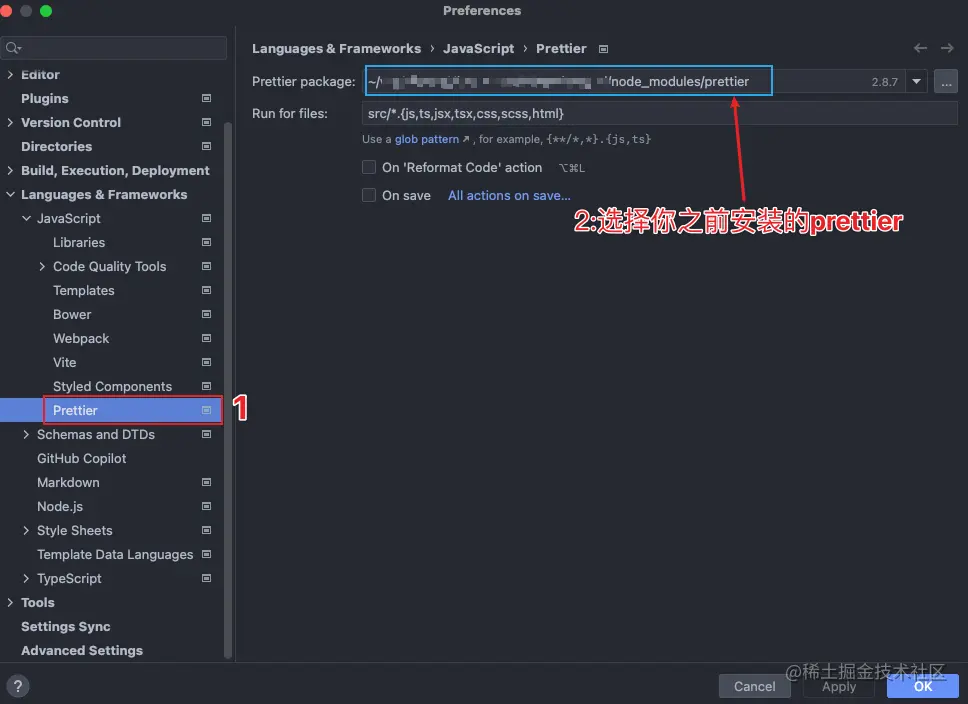Expand the Code Quality Tools node

pyautogui.click(x=42, y=266)
